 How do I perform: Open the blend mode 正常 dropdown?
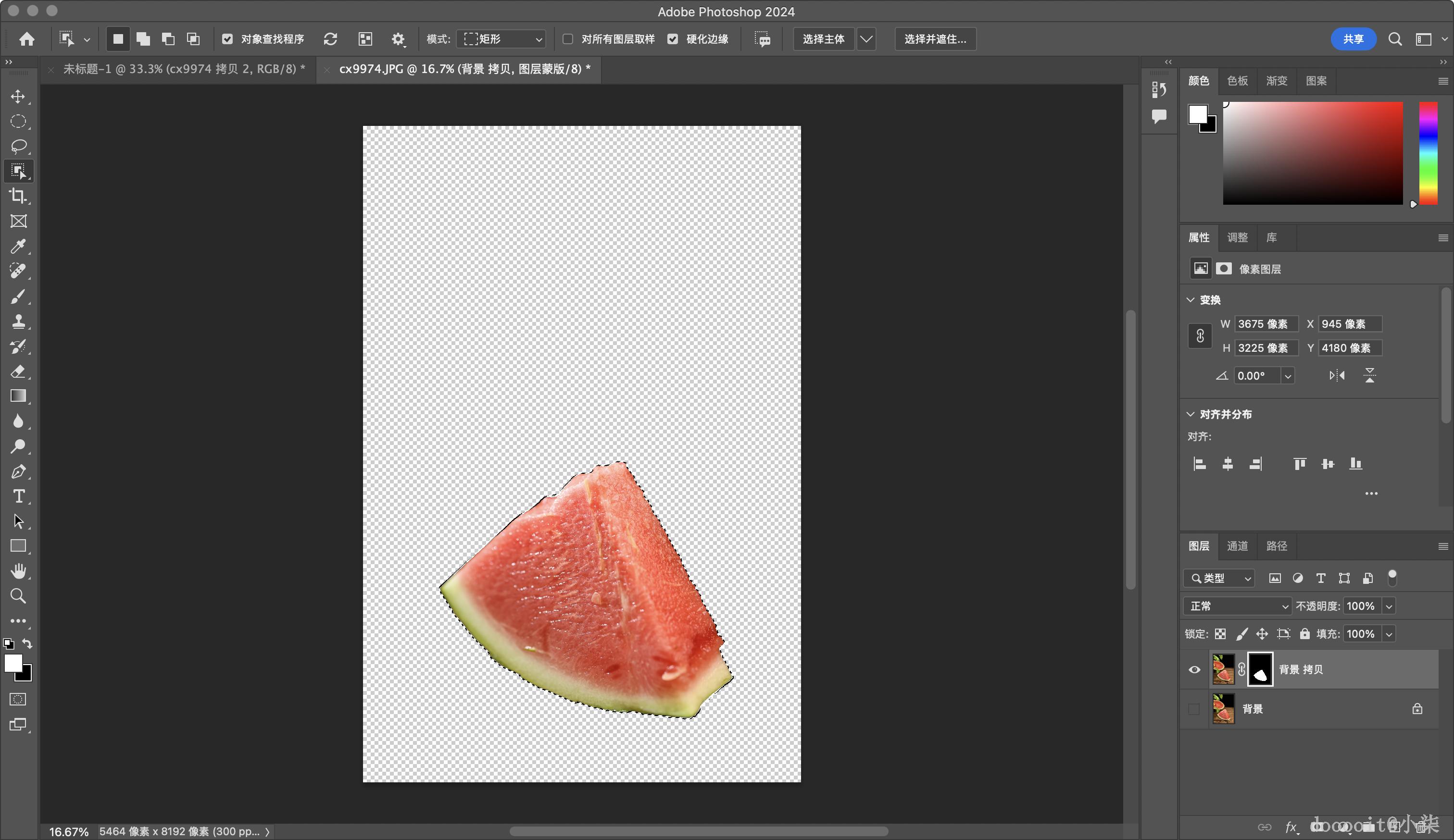click(x=1238, y=606)
